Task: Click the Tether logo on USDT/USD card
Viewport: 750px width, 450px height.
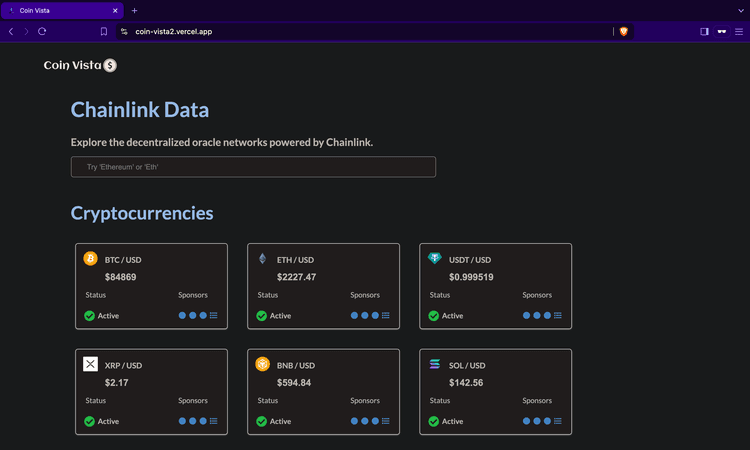Action: point(434,259)
